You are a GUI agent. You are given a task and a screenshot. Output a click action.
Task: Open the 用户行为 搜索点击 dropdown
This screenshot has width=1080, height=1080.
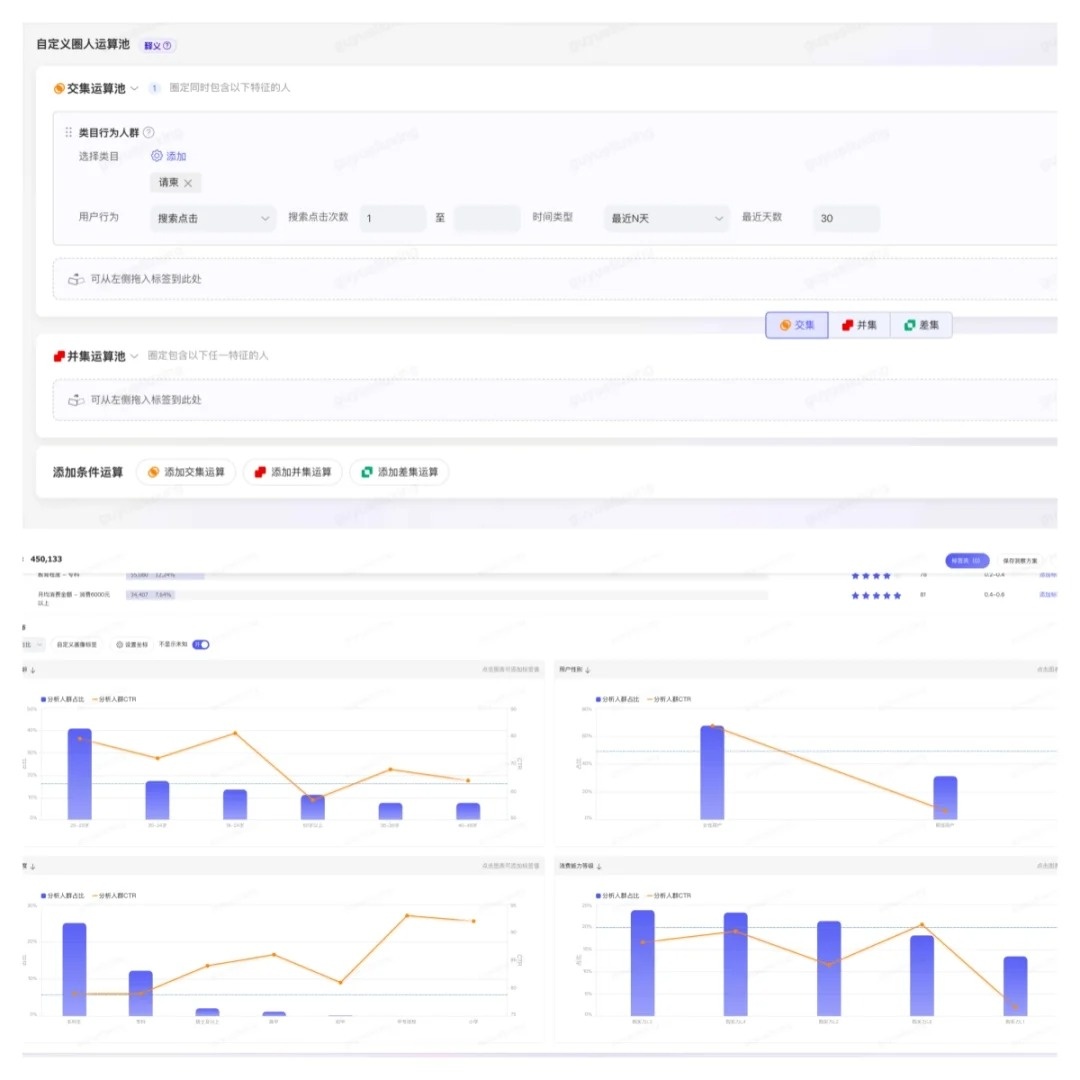pos(213,218)
